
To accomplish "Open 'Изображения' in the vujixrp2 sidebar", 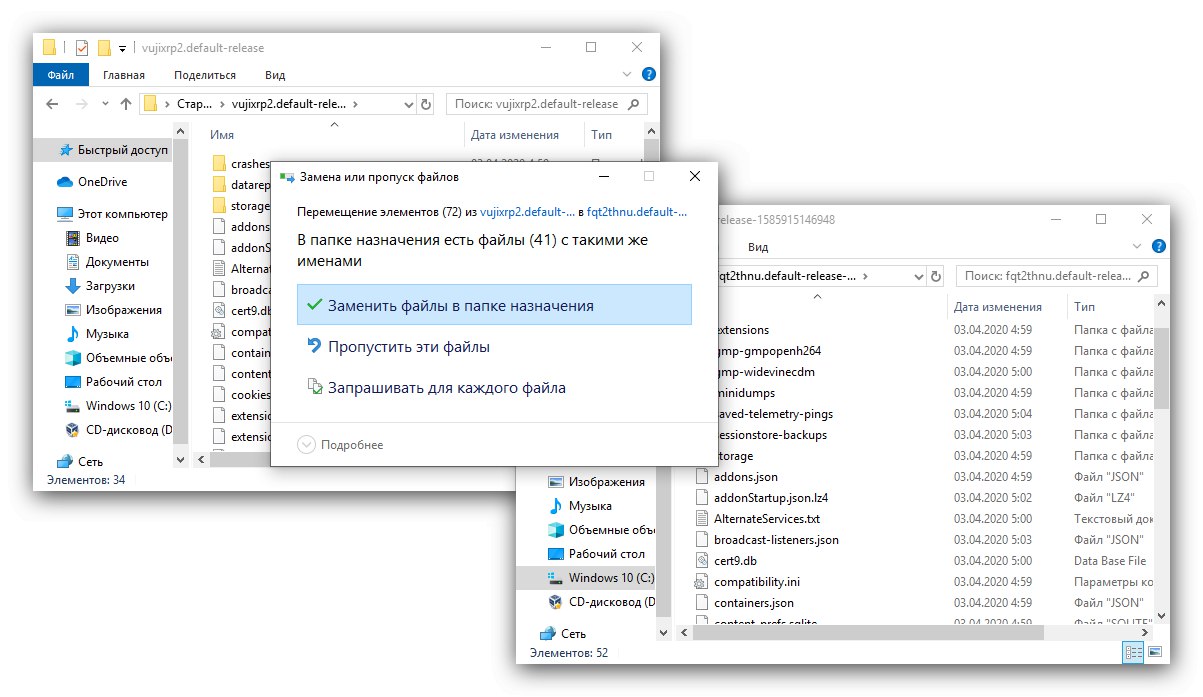I will (113, 310).
